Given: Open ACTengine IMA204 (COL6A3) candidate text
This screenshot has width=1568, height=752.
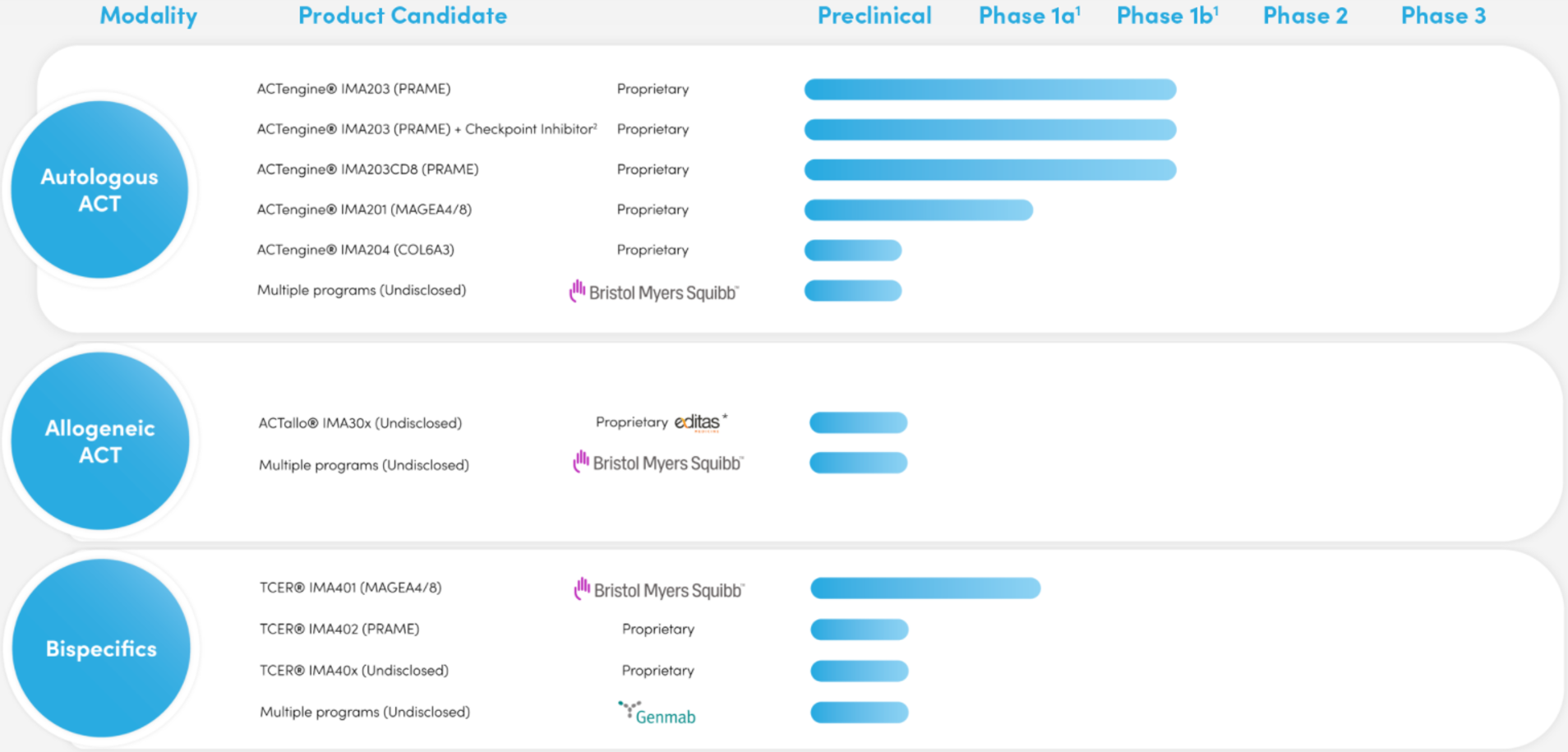Looking at the screenshot, I should click(355, 250).
